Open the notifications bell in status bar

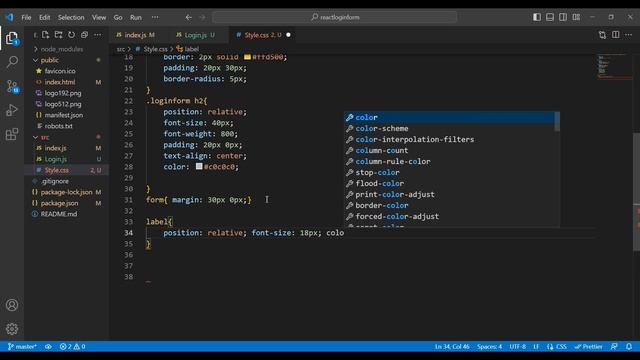629,347
